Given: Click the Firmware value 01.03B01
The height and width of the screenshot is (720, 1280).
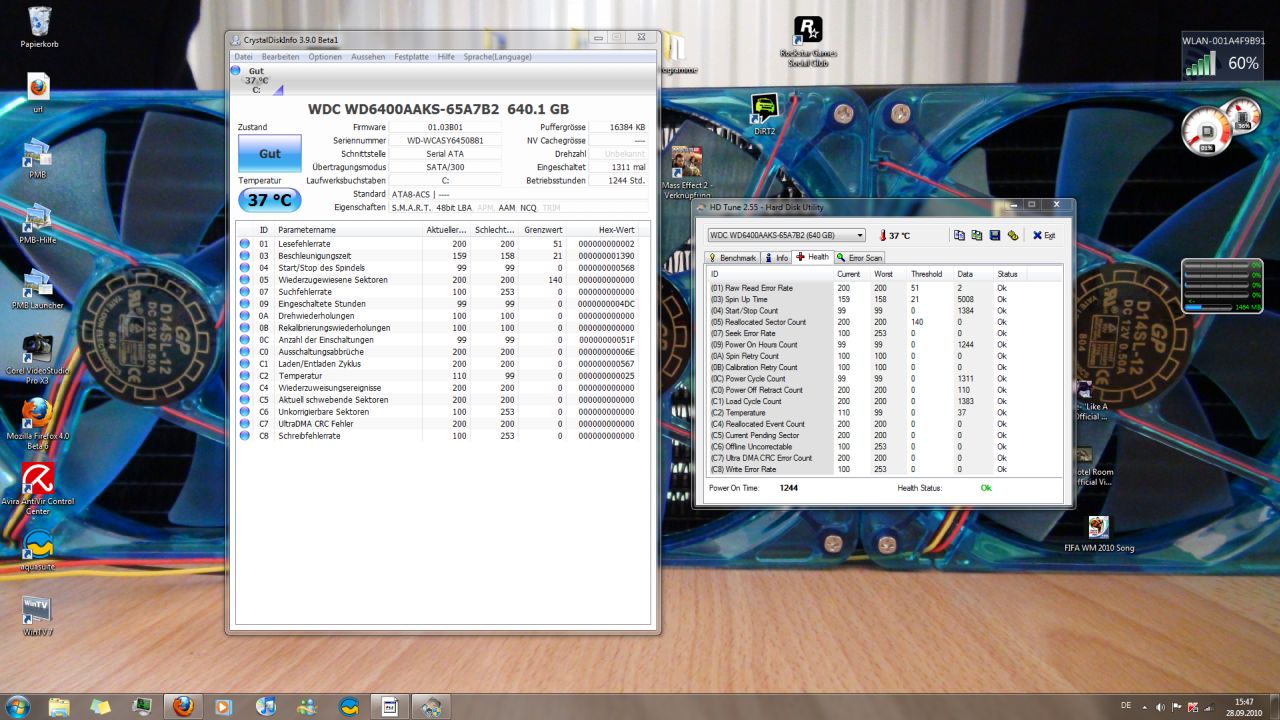Looking at the screenshot, I should point(445,127).
